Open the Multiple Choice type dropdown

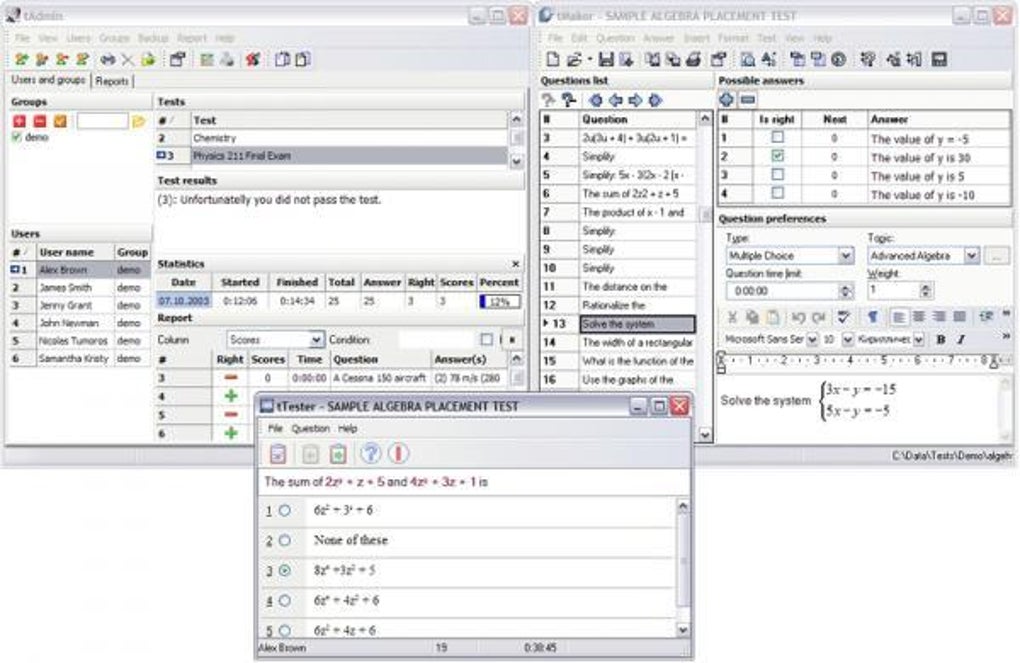[846, 256]
